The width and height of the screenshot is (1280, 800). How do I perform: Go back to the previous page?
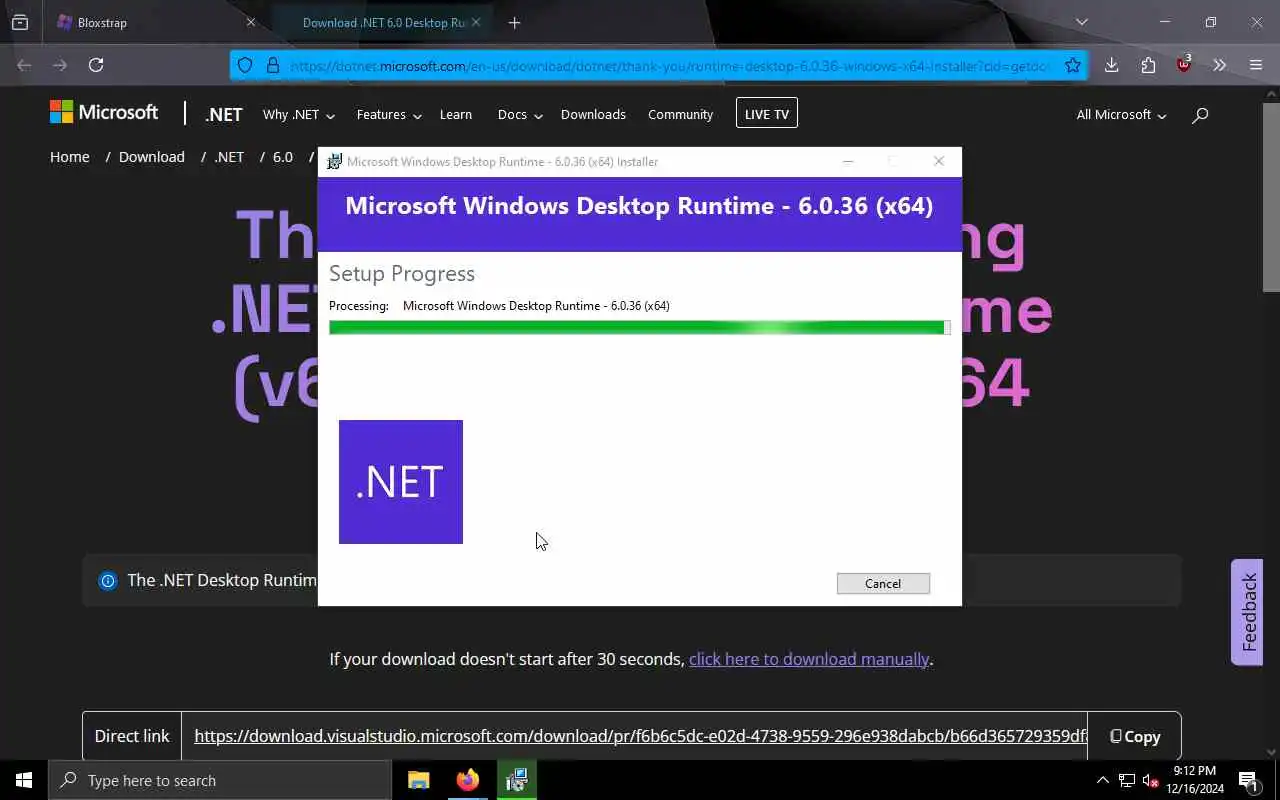coord(24,65)
